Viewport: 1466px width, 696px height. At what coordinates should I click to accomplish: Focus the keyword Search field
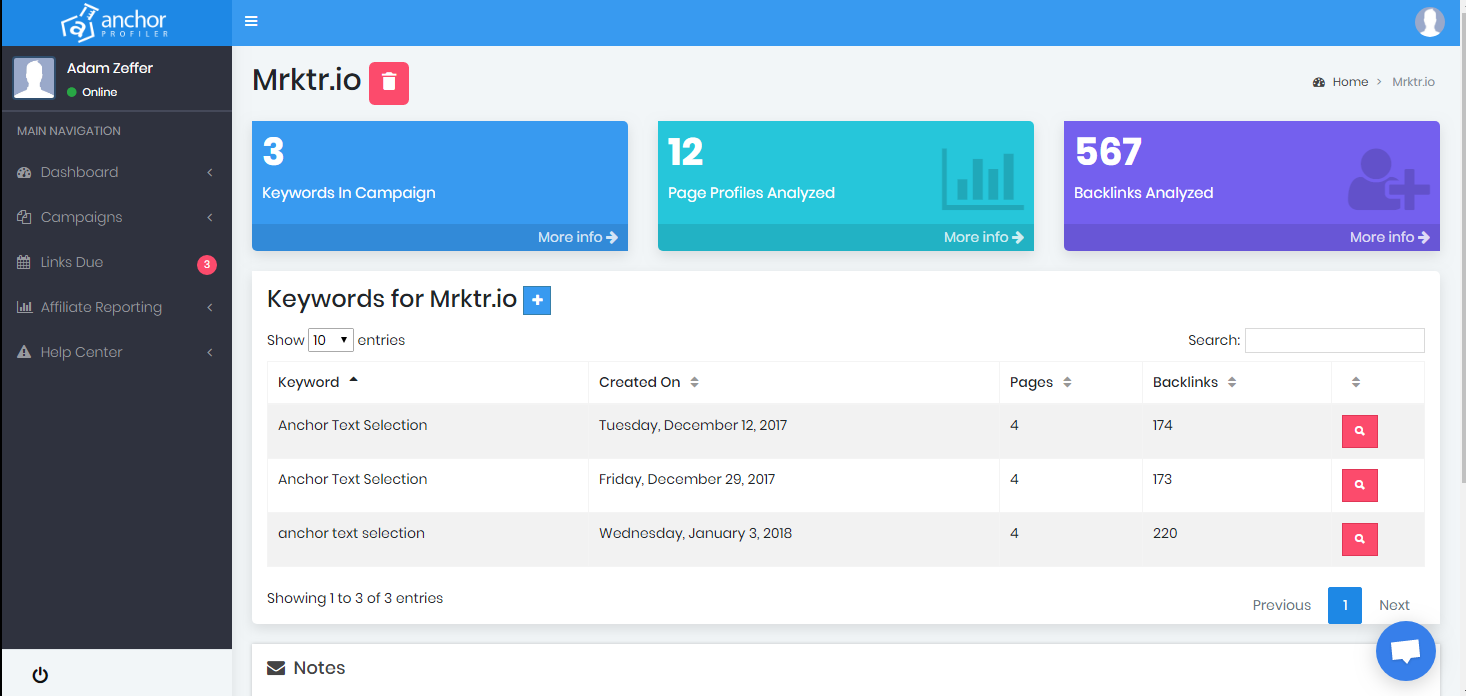point(1334,340)
